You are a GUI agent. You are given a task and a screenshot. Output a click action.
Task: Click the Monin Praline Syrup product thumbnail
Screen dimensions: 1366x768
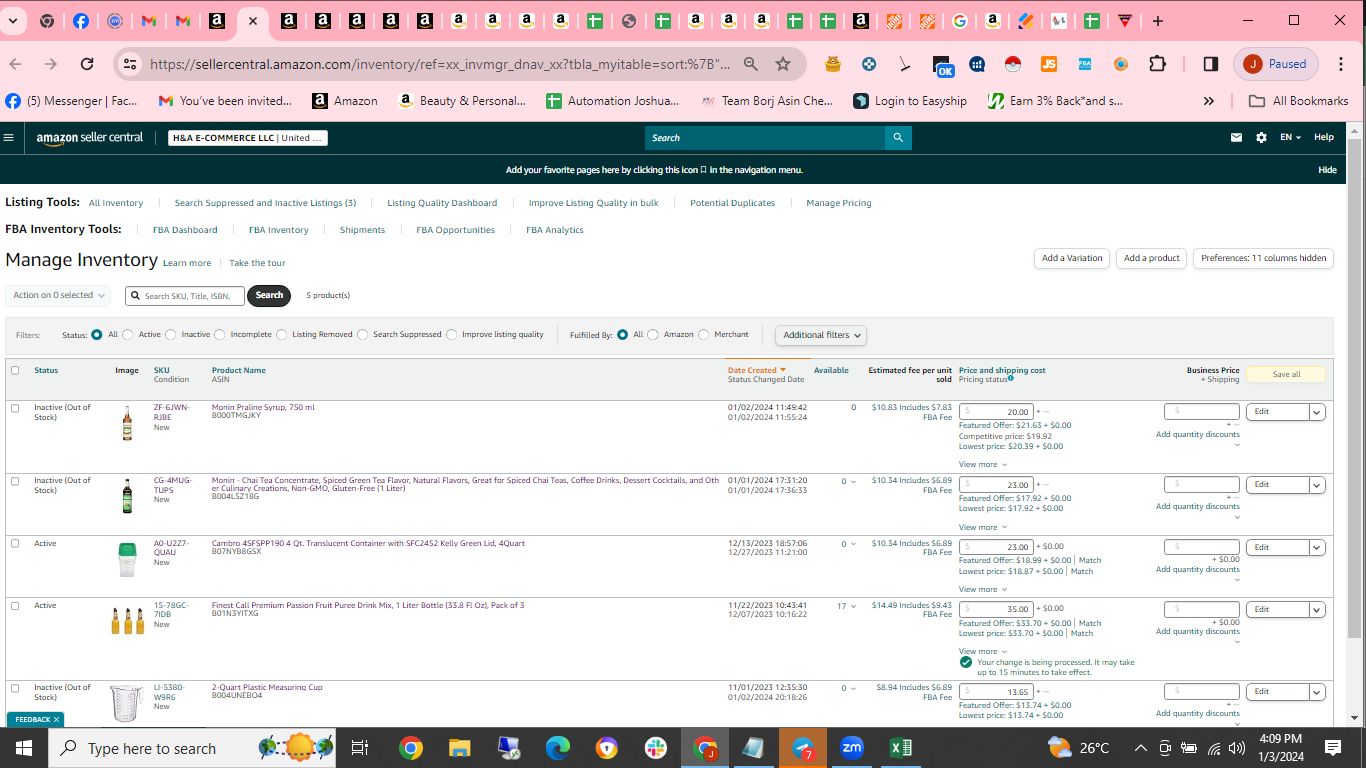point(127,423)
